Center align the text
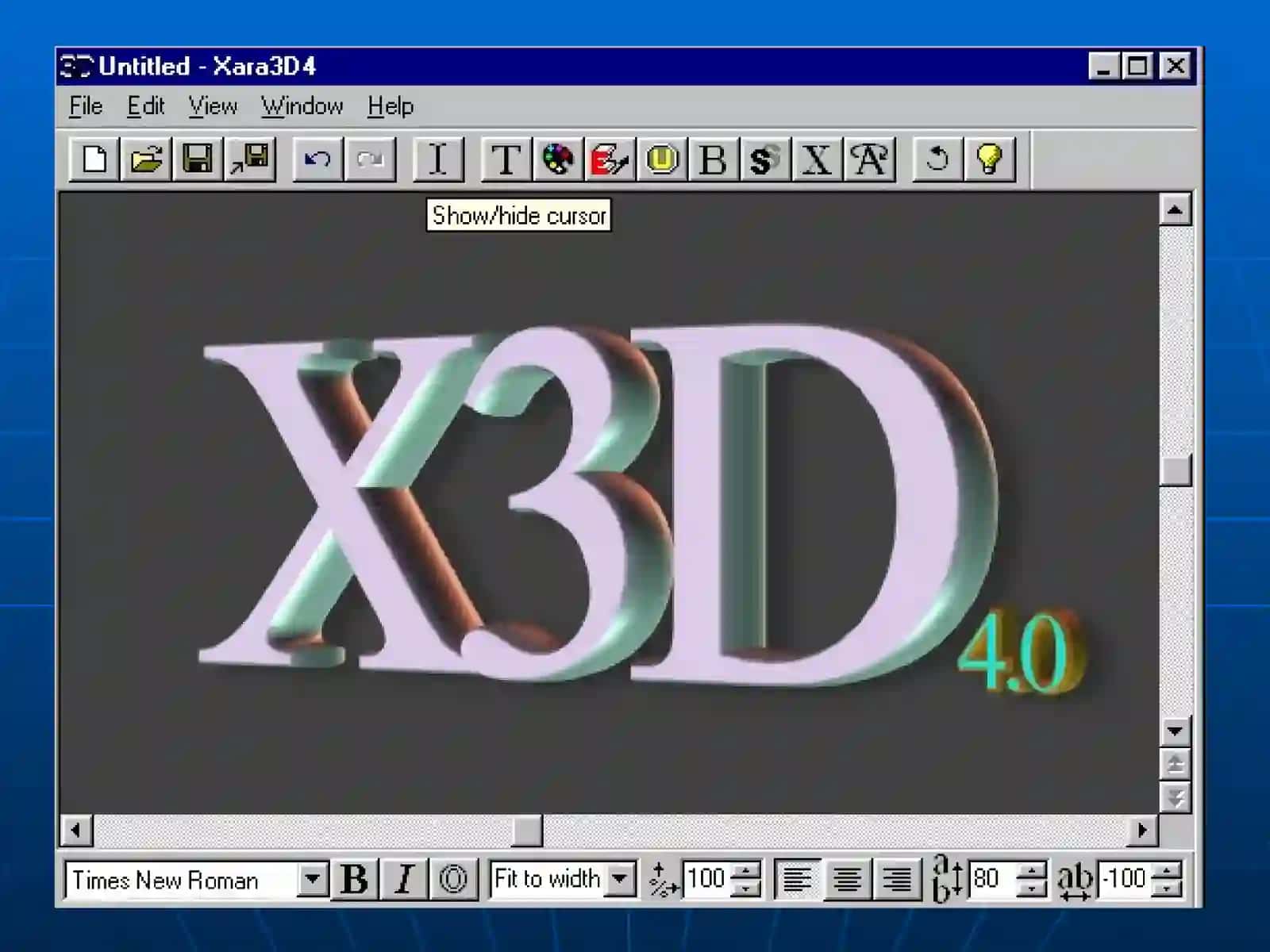 coord(847,879)
